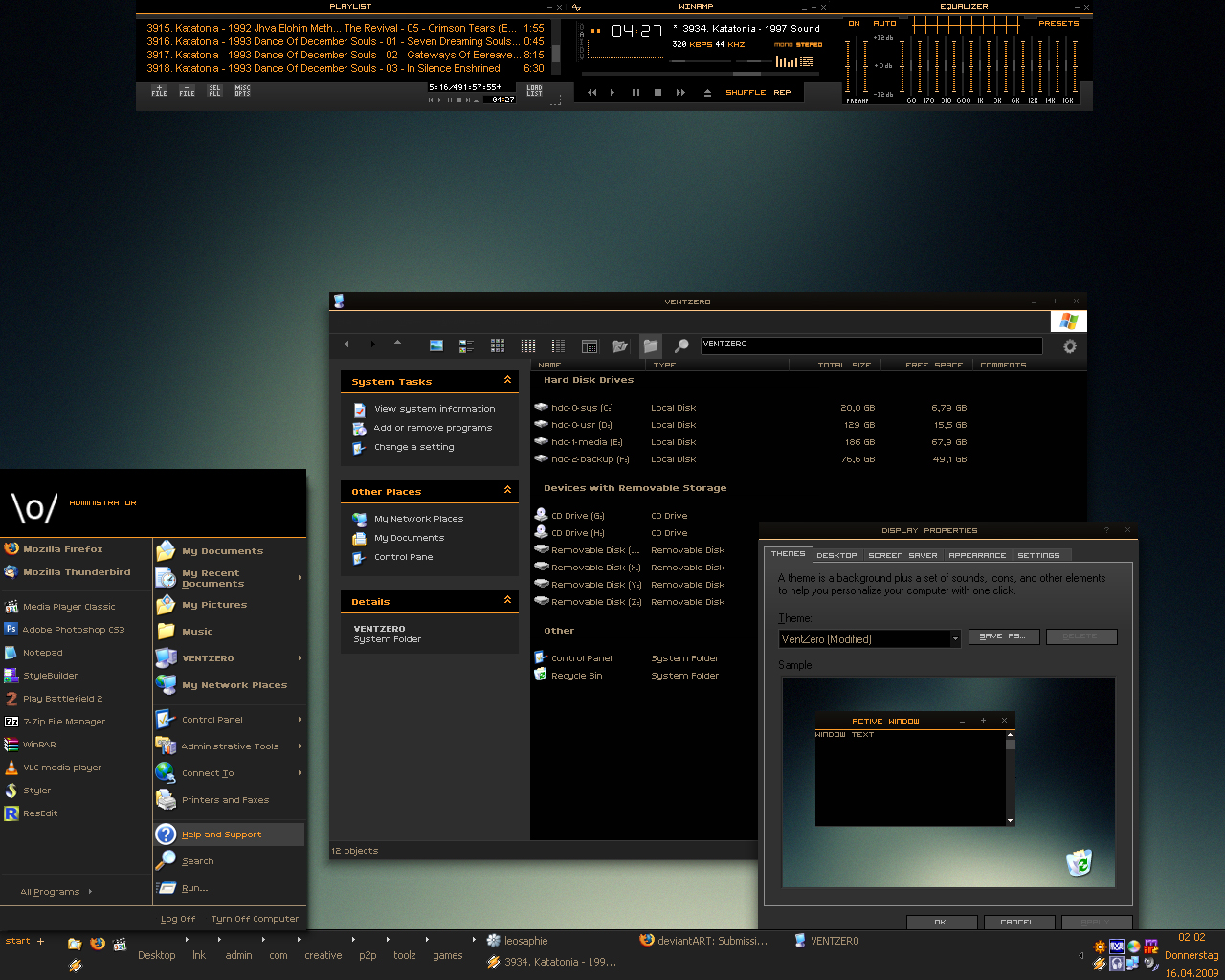Image resolution: width=1225 pixels, height=980 pixels.
Task: Toggle Shuffle in Winamp
Action: [746, 93]
